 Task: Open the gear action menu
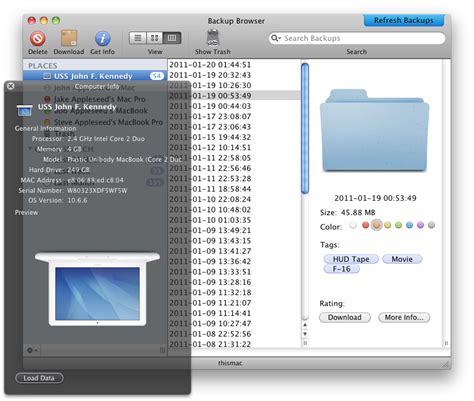click(32, 350)
